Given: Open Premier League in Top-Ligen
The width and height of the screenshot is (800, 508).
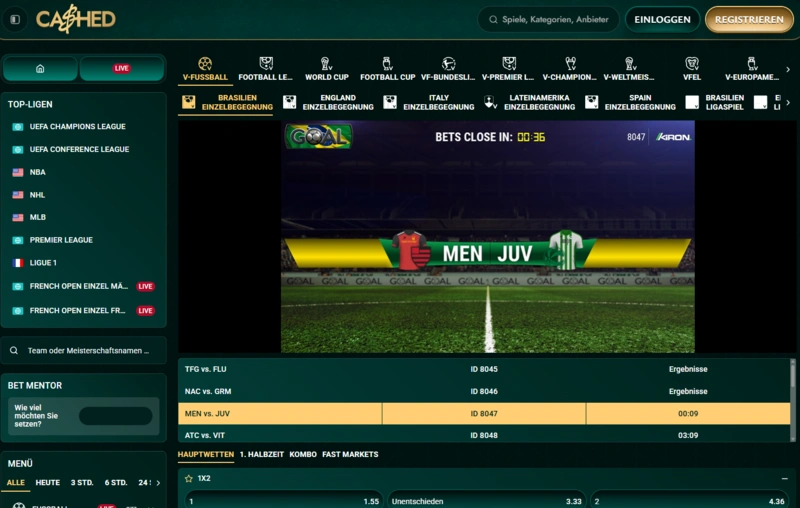Looking at the screenshot, I should pyautogui.click(x=61, y=240).
